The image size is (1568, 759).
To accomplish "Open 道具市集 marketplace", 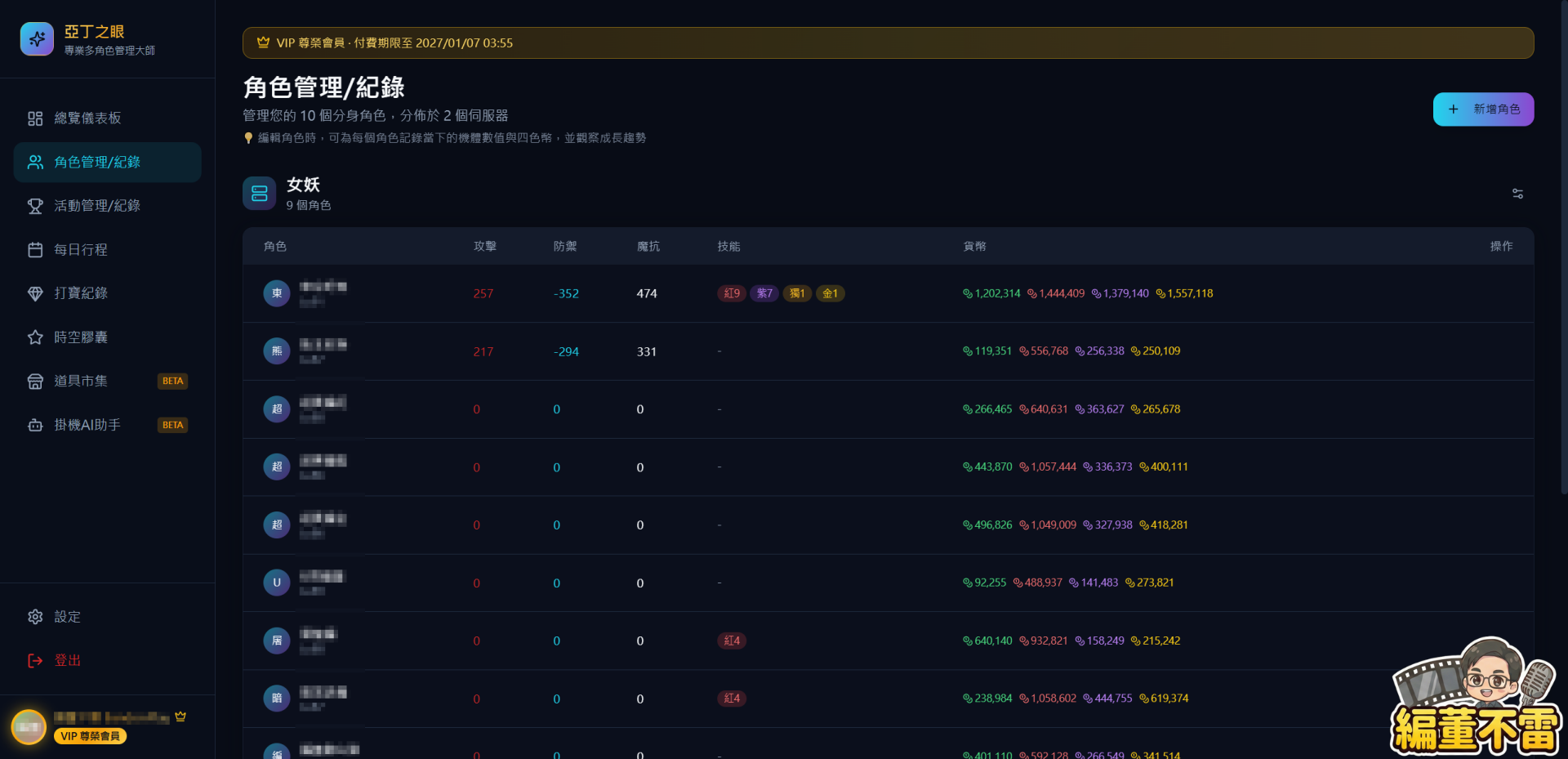I will (107, 381).
